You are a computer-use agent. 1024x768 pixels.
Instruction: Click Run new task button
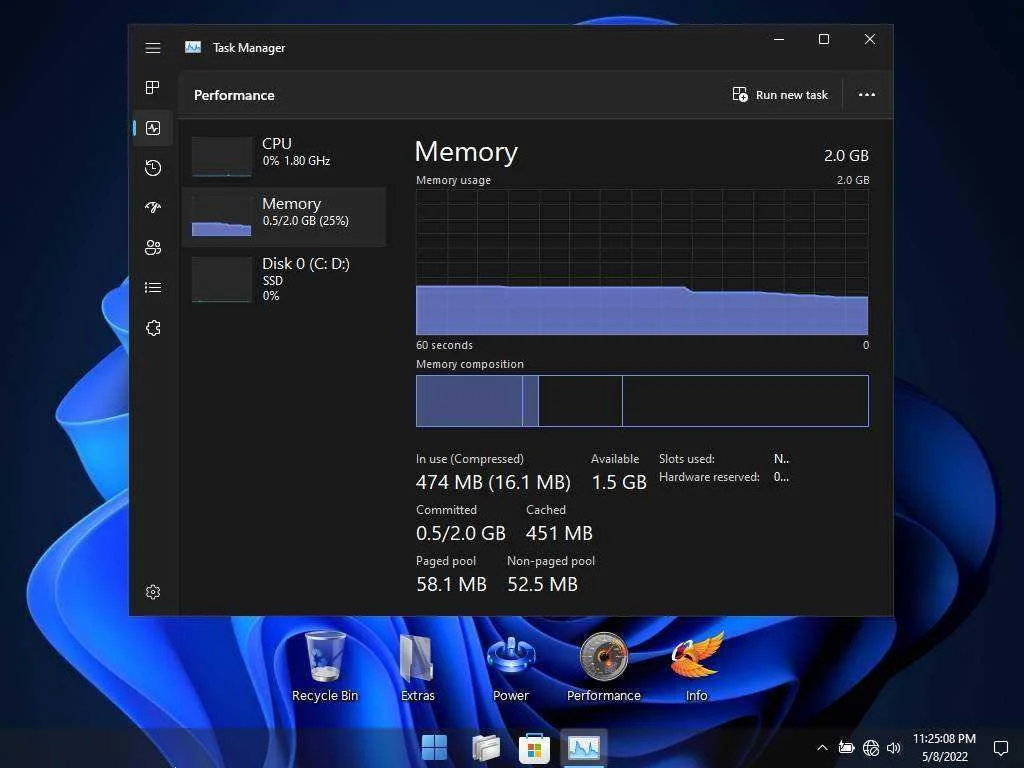pos(780,95)
